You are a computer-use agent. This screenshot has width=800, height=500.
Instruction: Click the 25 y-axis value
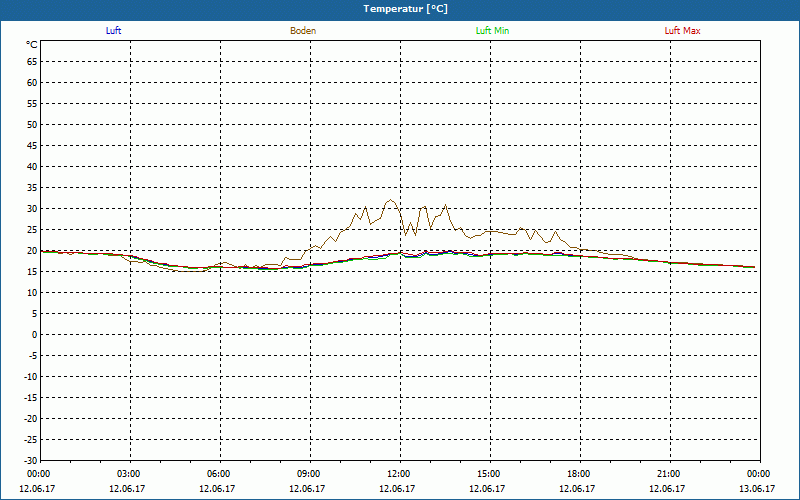point(32,230)
